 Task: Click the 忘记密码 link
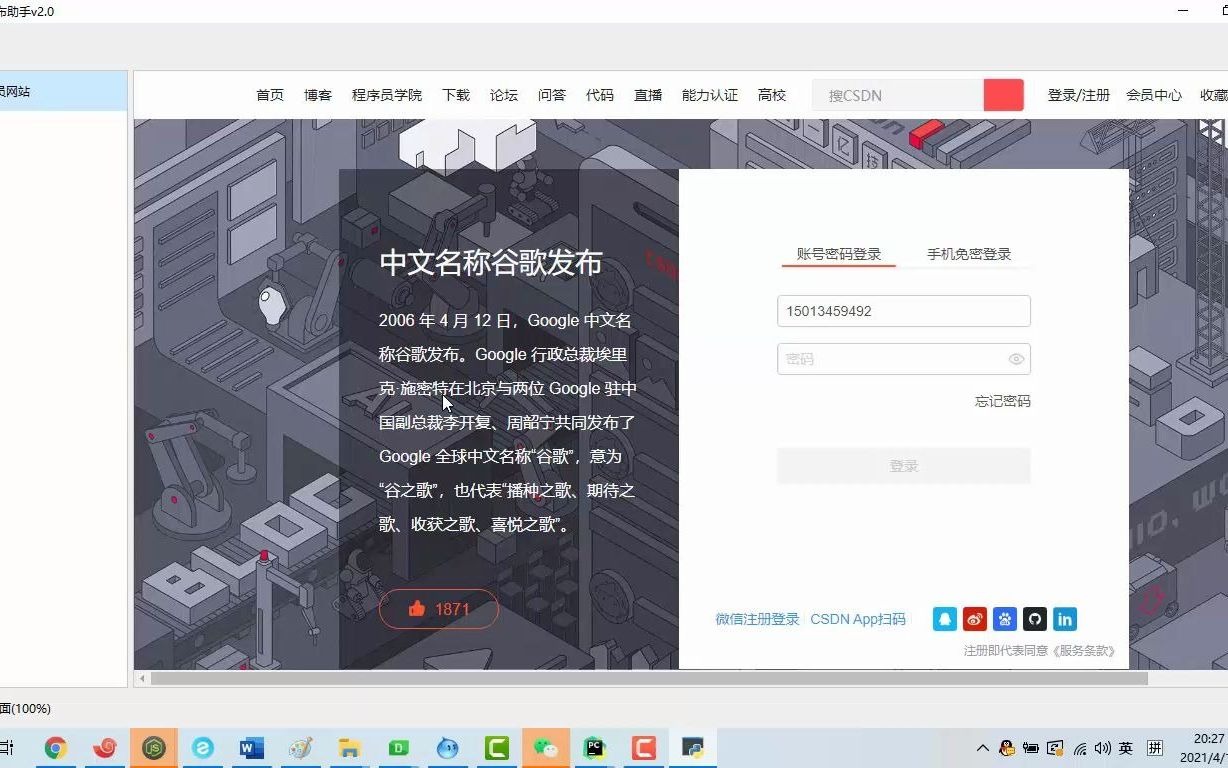[1001, 400]
